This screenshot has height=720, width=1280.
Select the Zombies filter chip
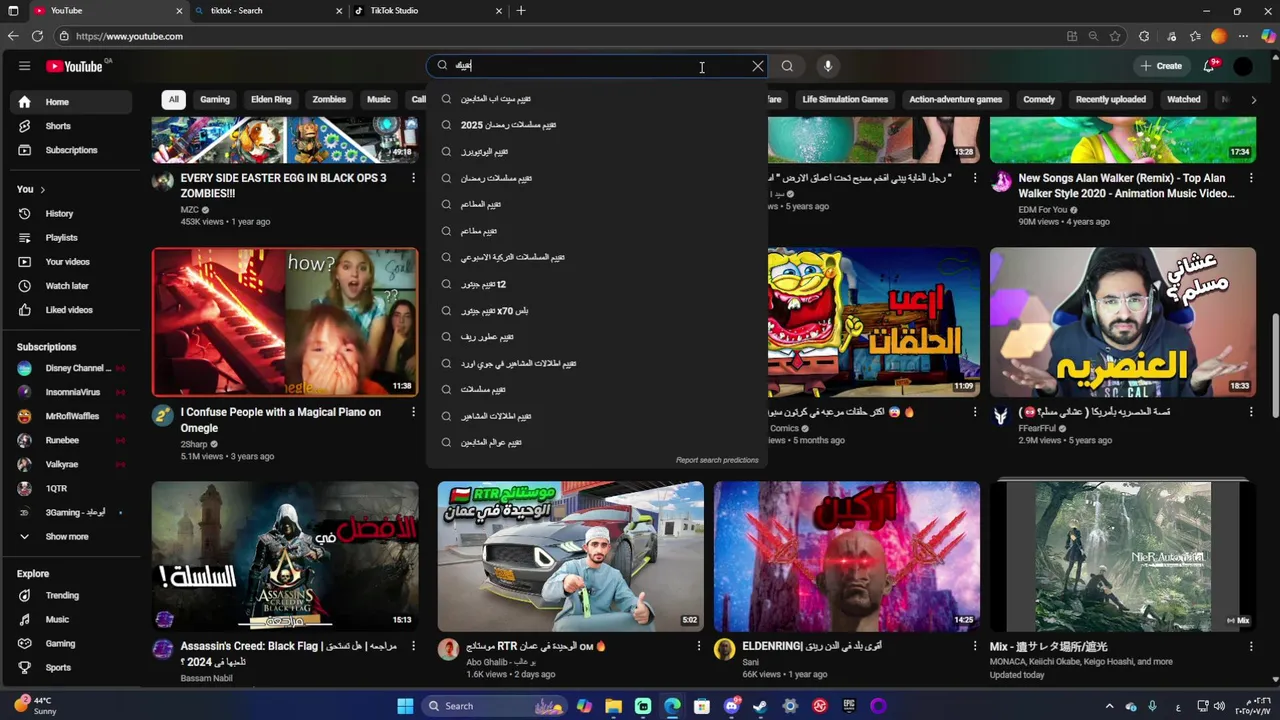click(x=329, y=99)
